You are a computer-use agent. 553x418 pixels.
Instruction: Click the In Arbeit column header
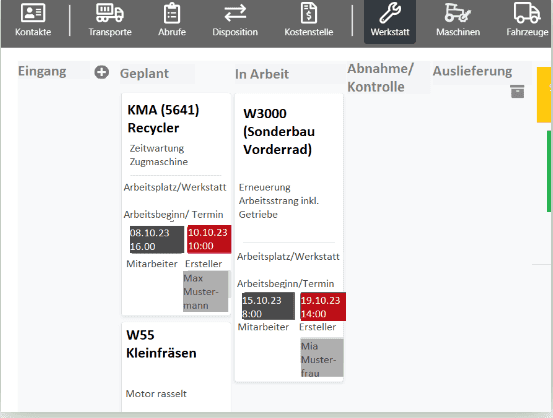coord(262,74)
